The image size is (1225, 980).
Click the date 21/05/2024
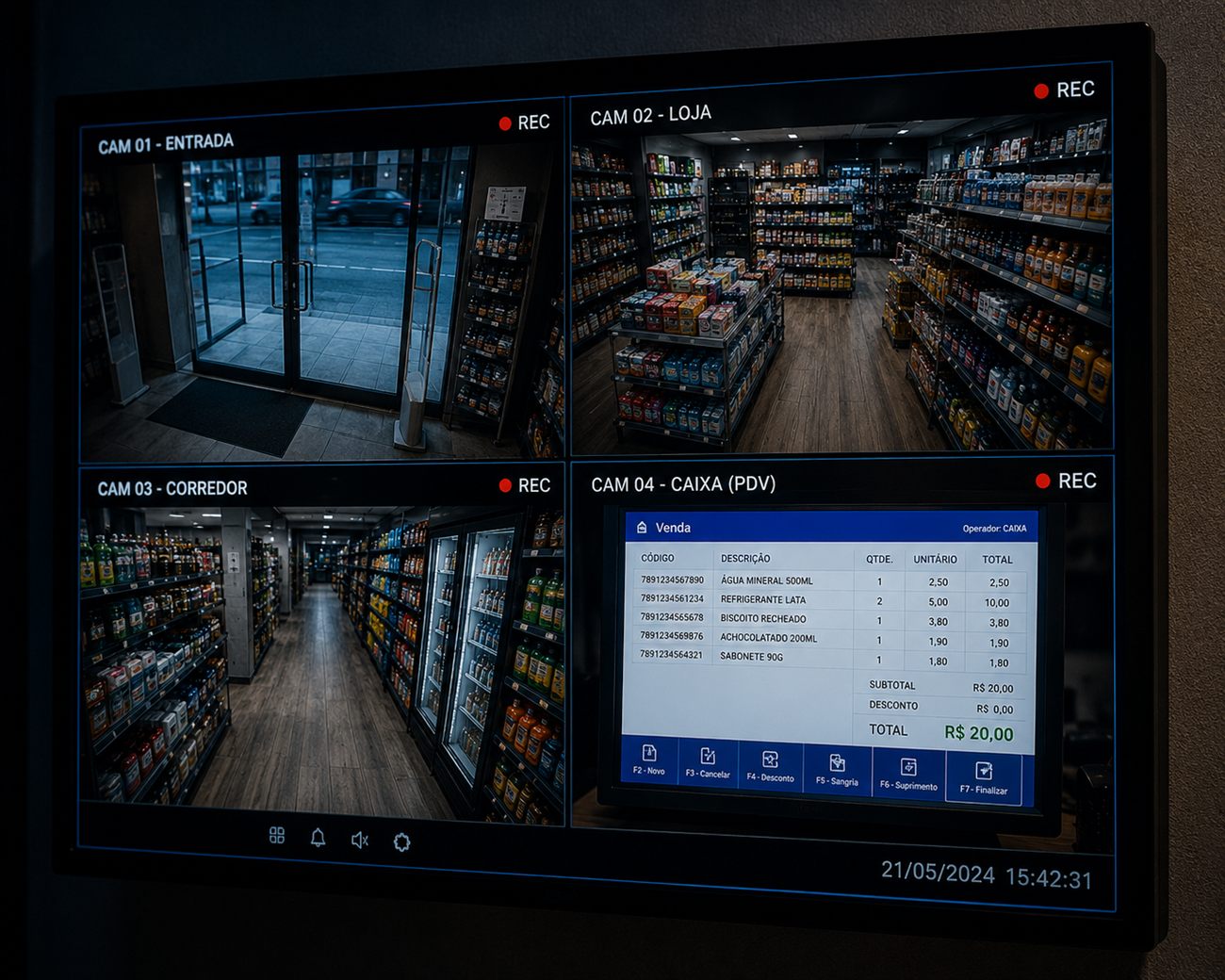click(x=938, y=873)
